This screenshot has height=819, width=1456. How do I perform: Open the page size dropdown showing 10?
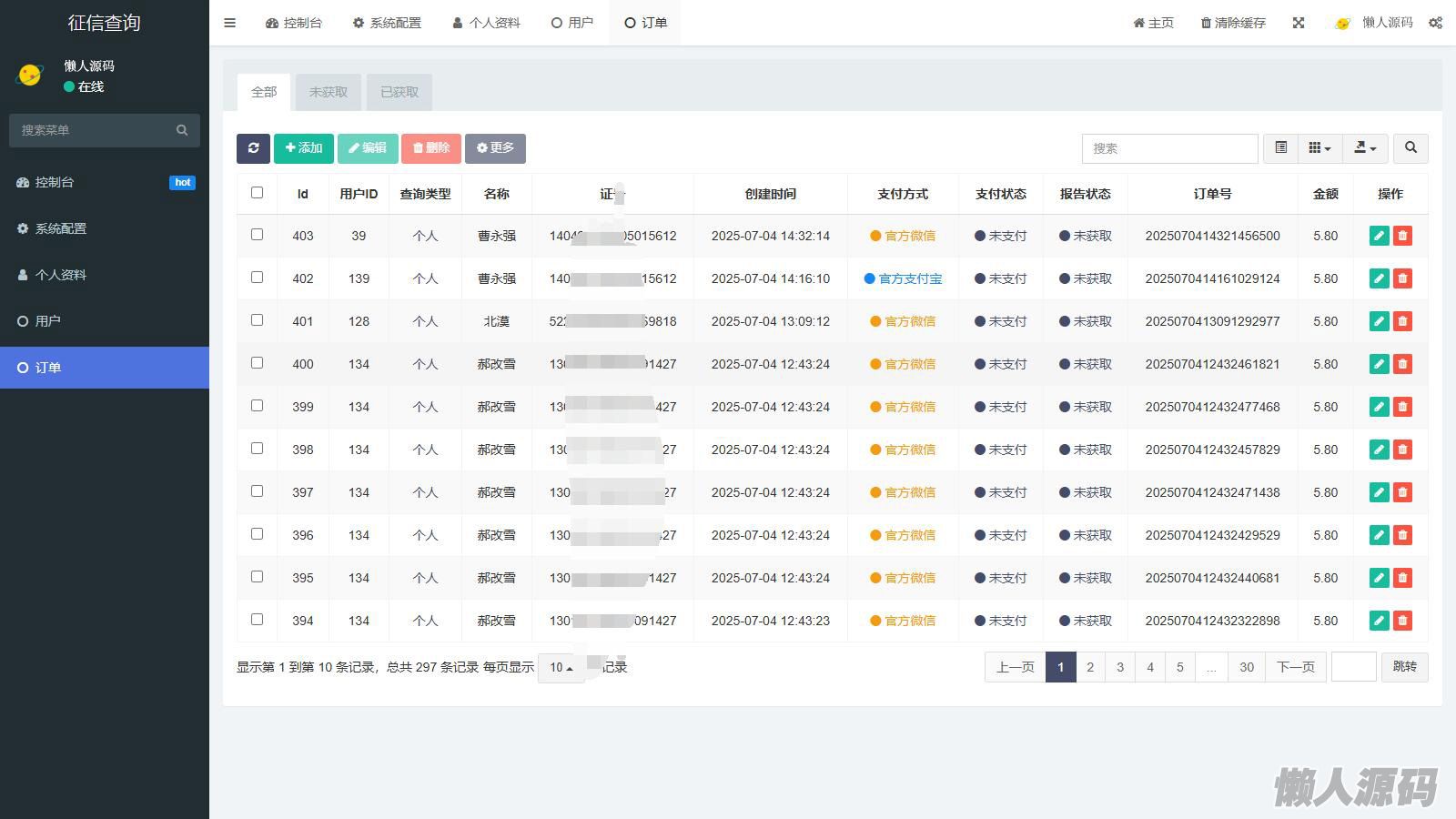561,668
